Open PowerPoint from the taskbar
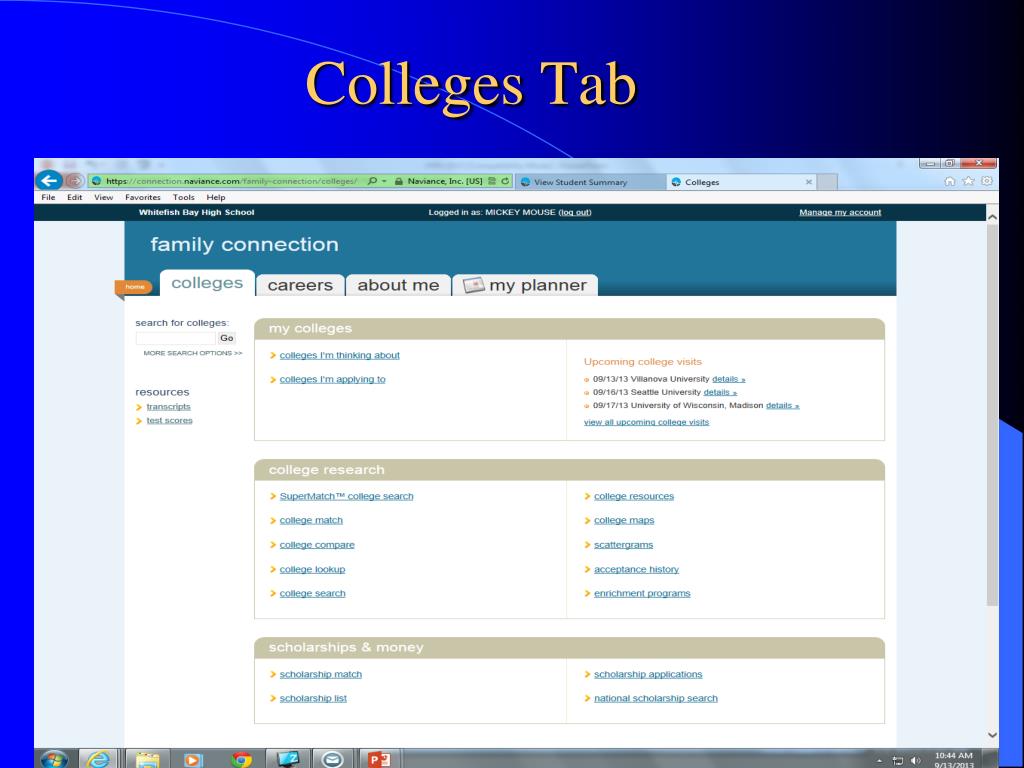1024x768 pixels. [x=379, y=759]
